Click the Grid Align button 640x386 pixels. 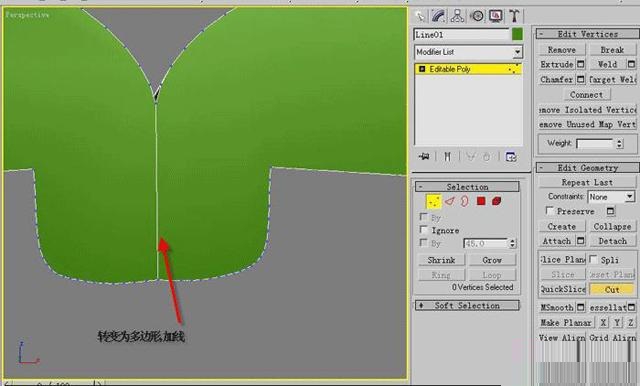(613, 338)
